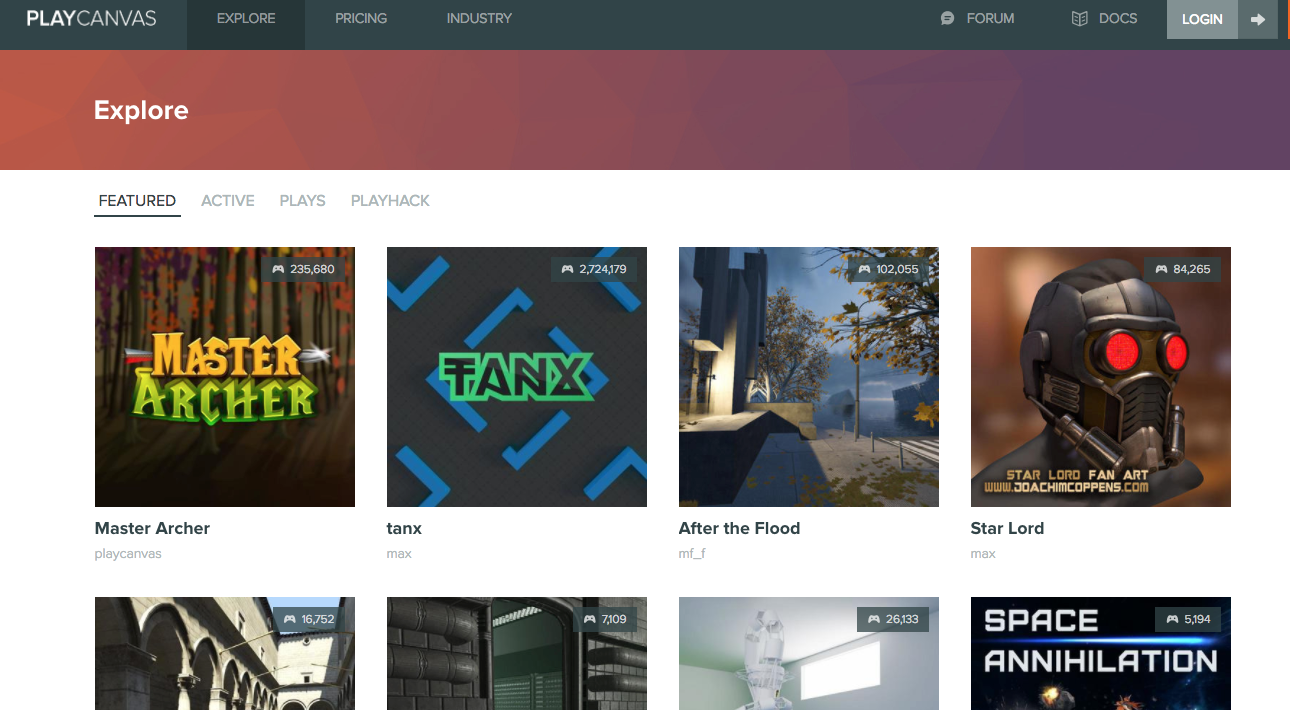Open the Master Archer thumbnail
The height and width of the screenshot is (710, 1290).
click(x=225, y=377)
